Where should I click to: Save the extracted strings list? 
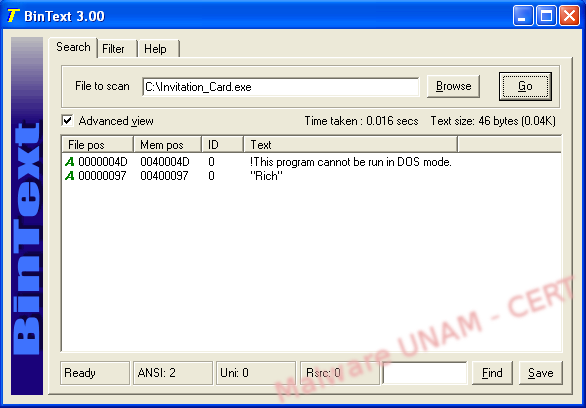point(540,373)
